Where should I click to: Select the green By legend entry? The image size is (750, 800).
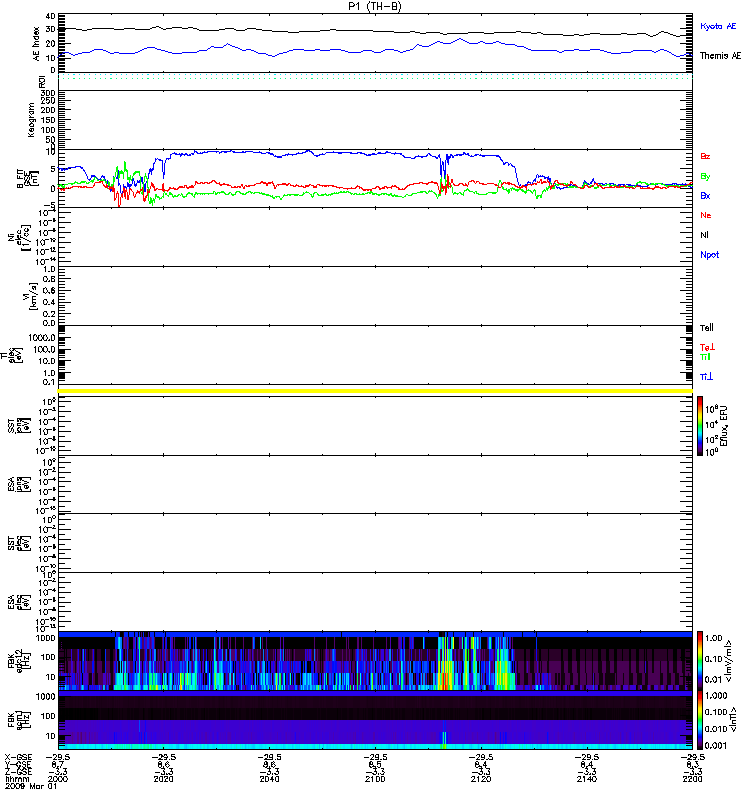pyautogui.click(x=705, y=177)
